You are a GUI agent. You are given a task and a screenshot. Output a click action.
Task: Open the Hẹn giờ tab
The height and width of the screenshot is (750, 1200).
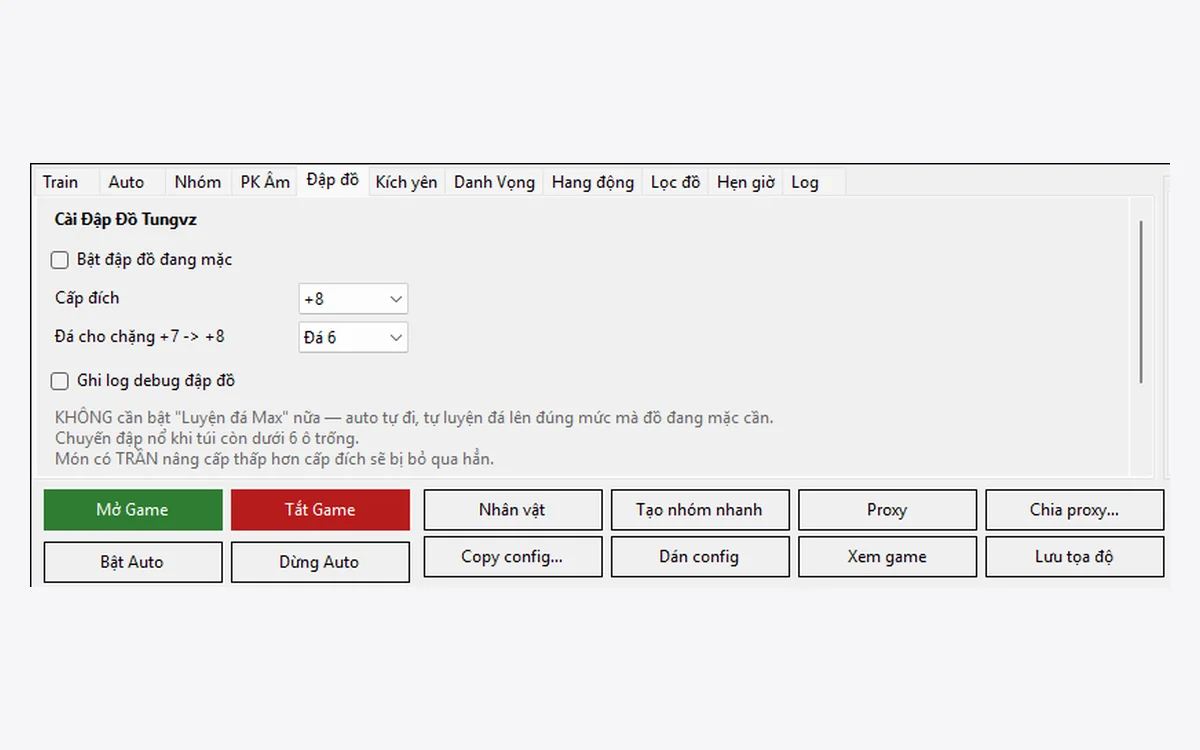click(x=746, y=182)
